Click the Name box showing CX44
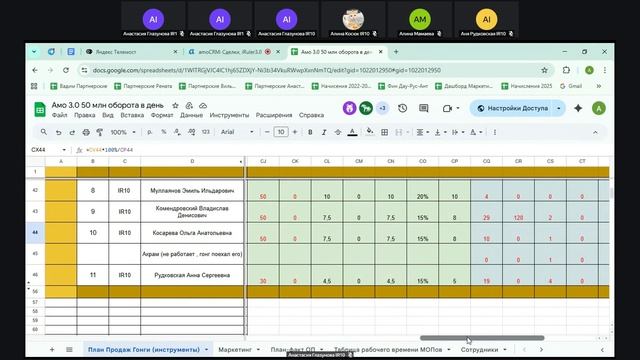 pyautogui.click(x=48, y=150)
